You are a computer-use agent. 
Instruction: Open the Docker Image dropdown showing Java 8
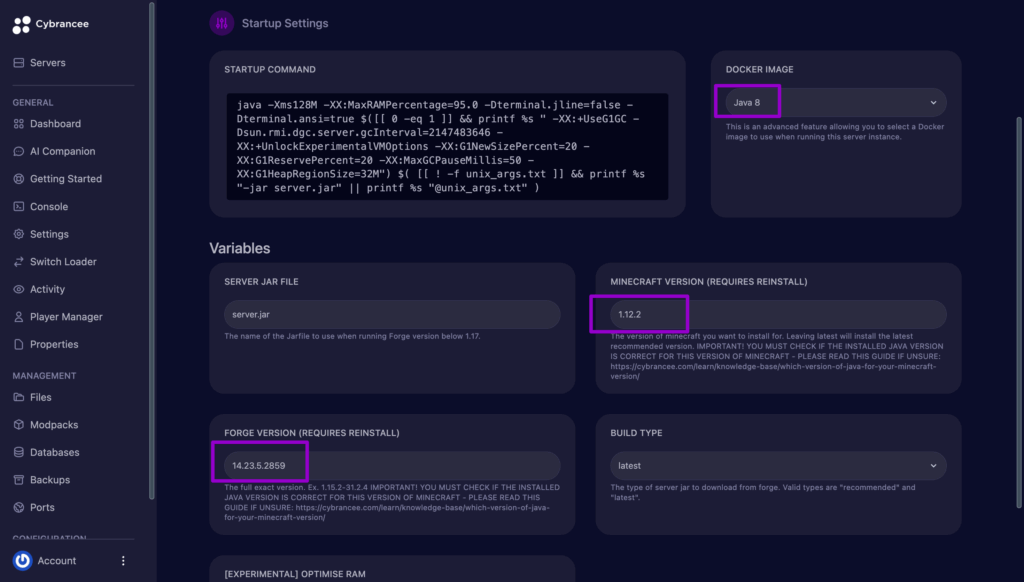[835, 103]
